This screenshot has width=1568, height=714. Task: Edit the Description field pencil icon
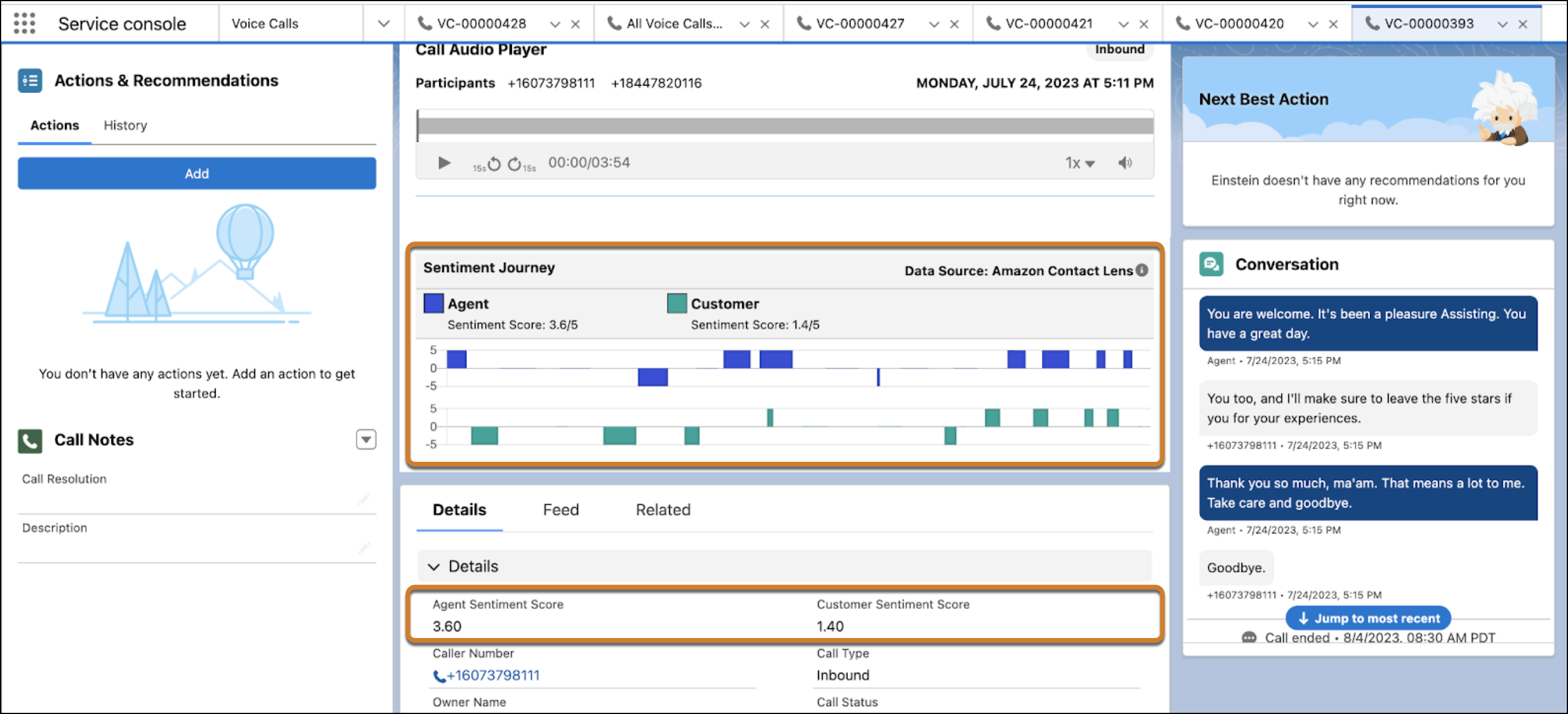364,548
